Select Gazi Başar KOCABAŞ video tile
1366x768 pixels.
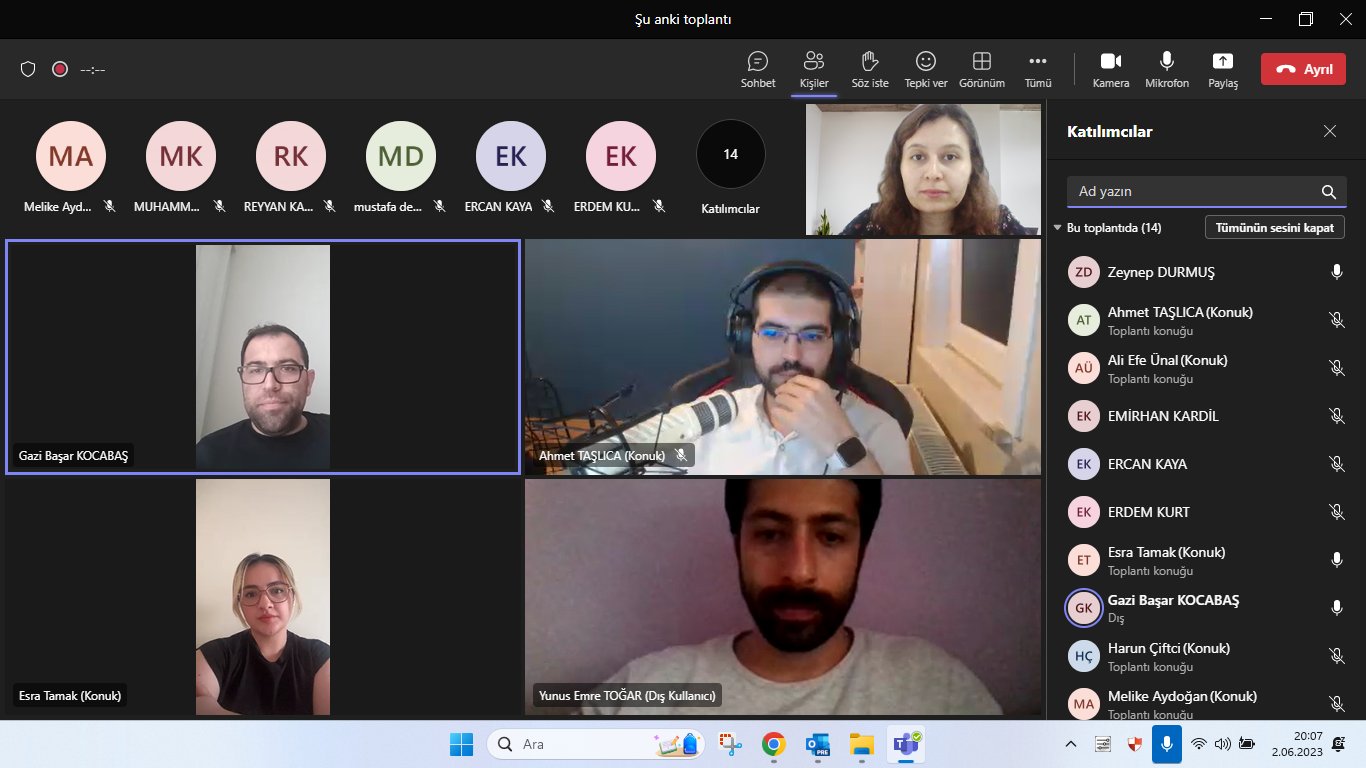263,357
